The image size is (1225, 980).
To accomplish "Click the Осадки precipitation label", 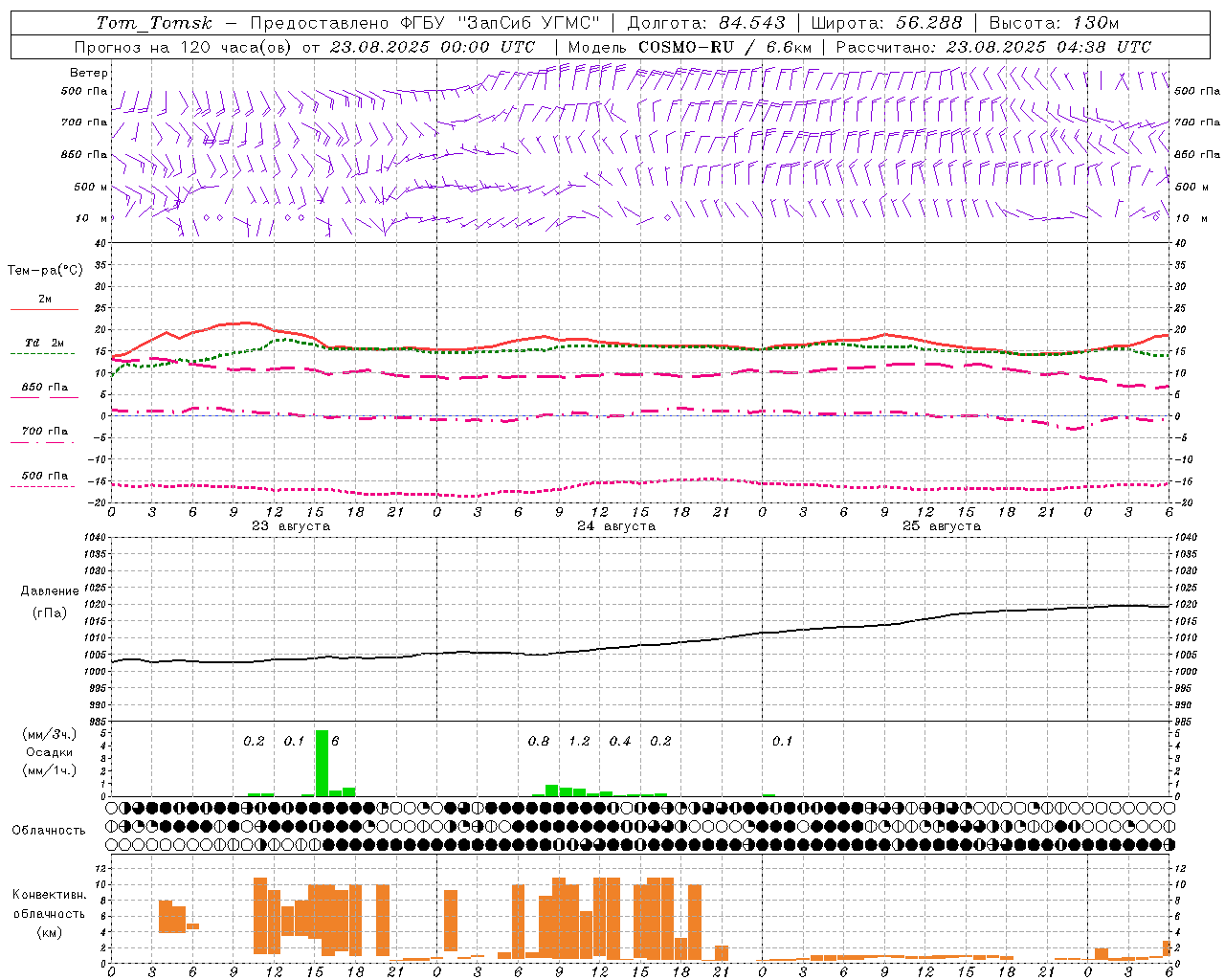I will coord(49,752).
